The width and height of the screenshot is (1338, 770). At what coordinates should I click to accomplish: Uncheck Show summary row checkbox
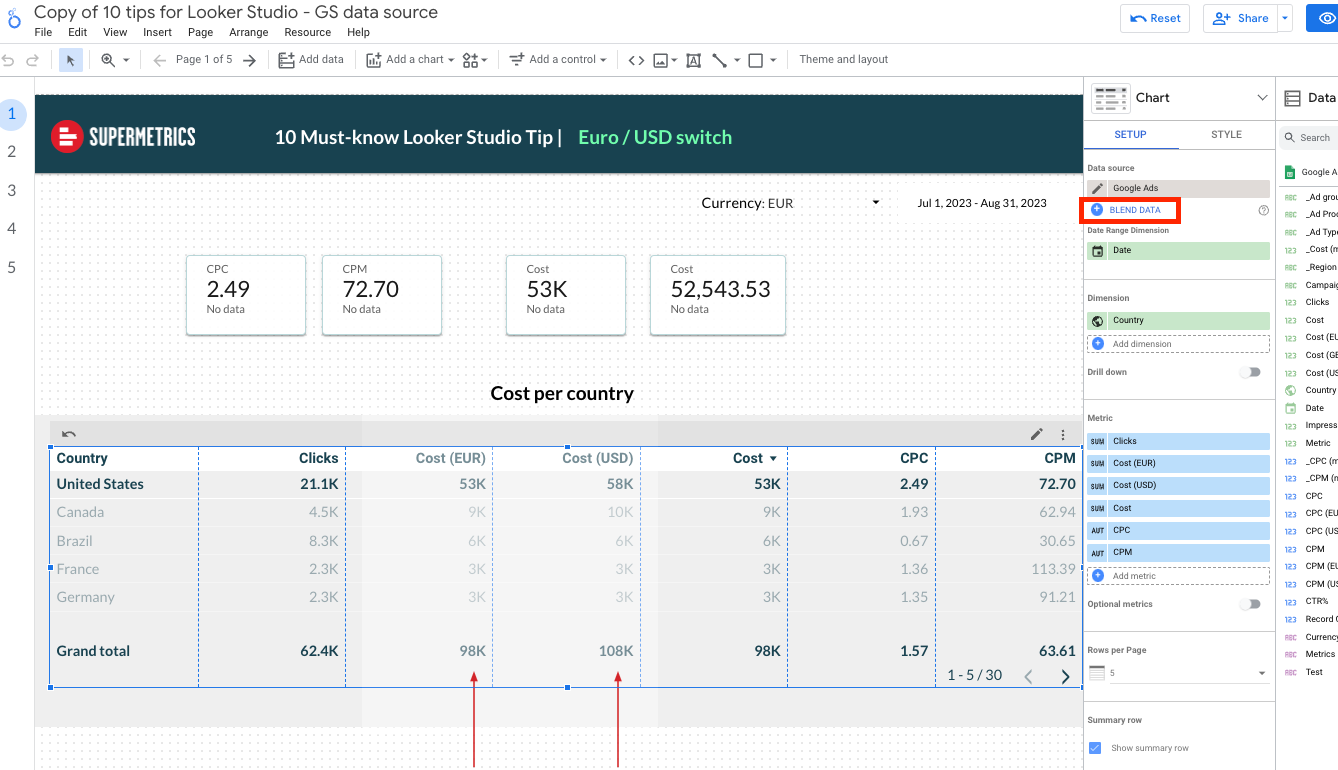click(x=1095, y=748)
